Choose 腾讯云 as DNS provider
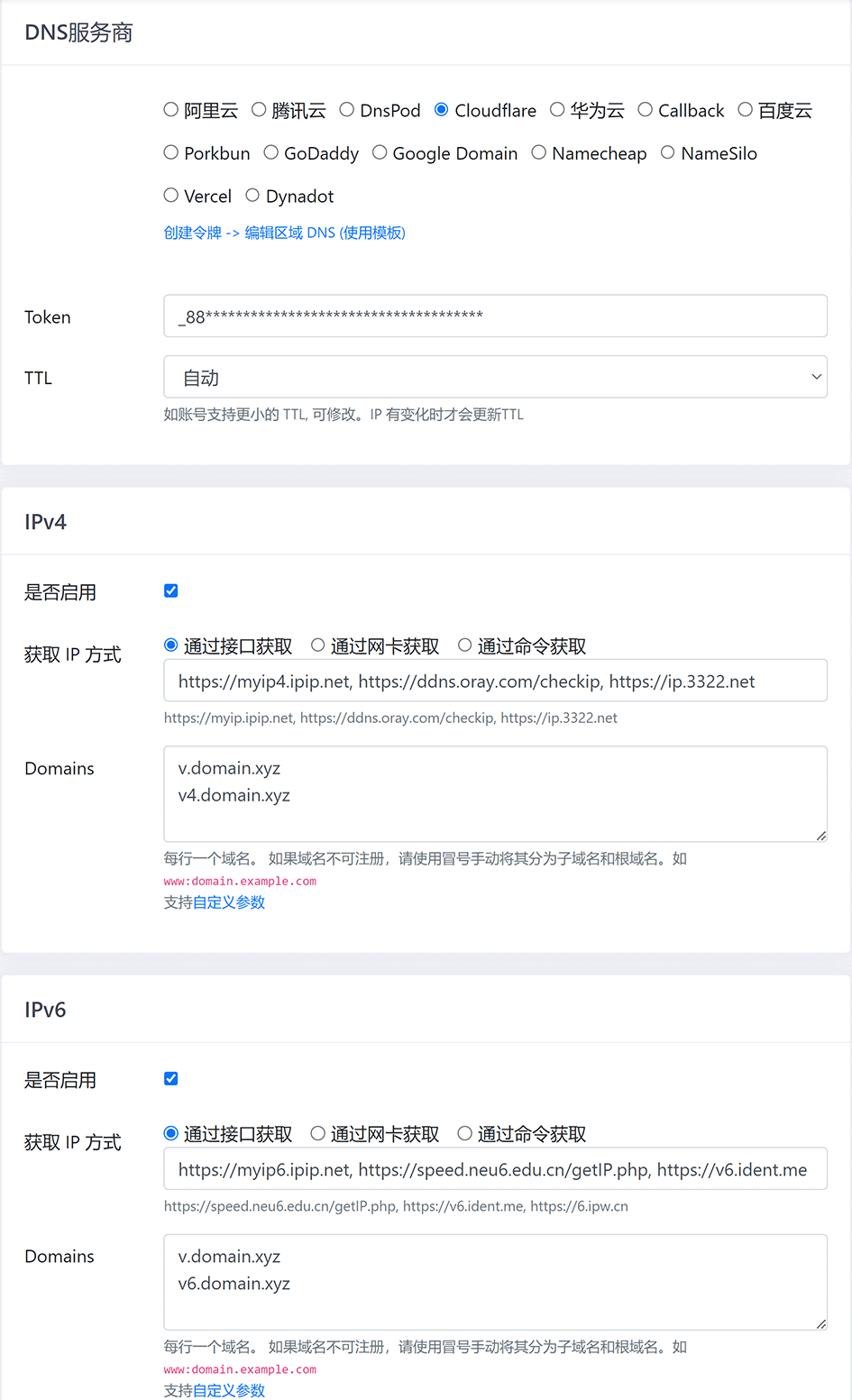 pos(259,110)
